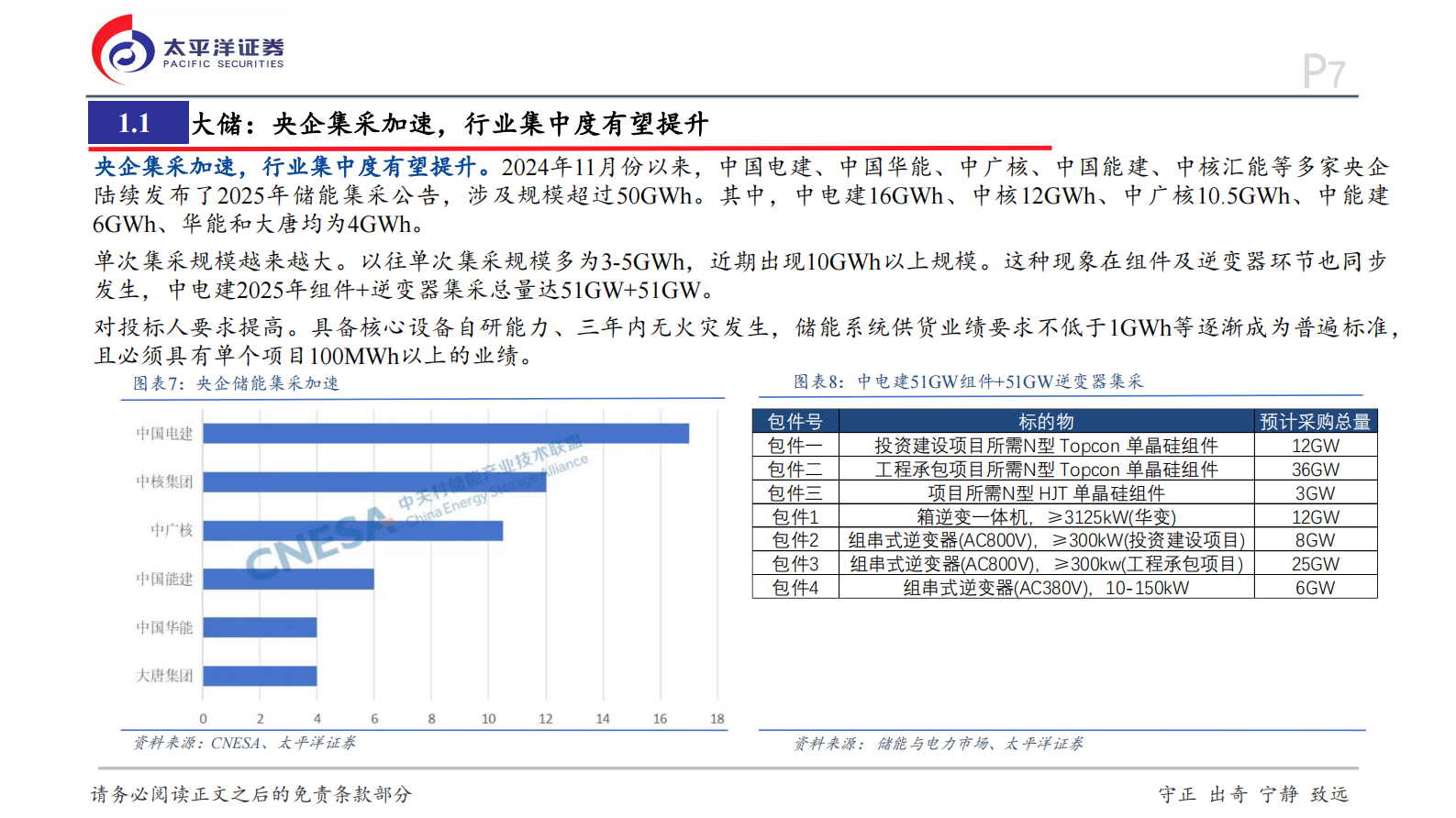This screenshot has width=1456, height=818.
Task: Click footer disclaimer 请务必阅读正文之后的免责条款部分
Action: [x=251, y=794]
